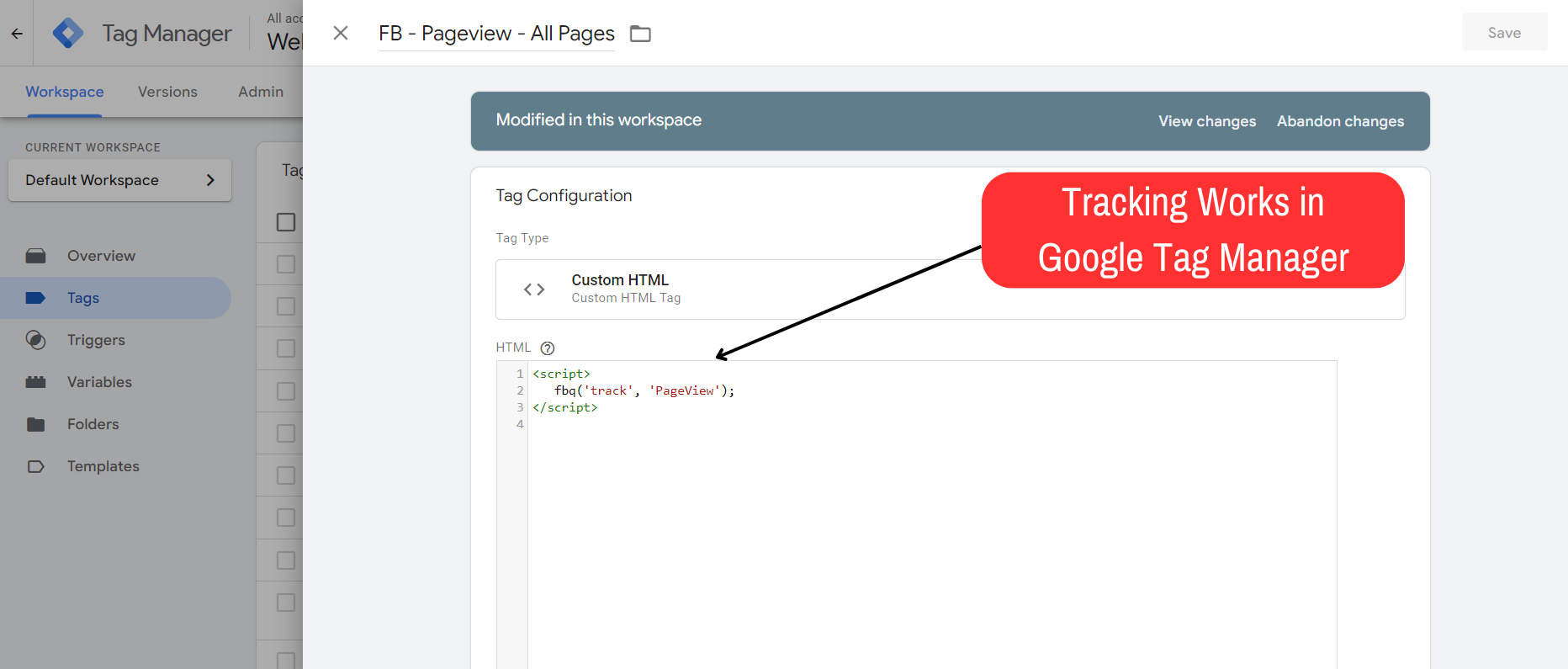
Task: Click View changes link
Action: [1207, 121]
